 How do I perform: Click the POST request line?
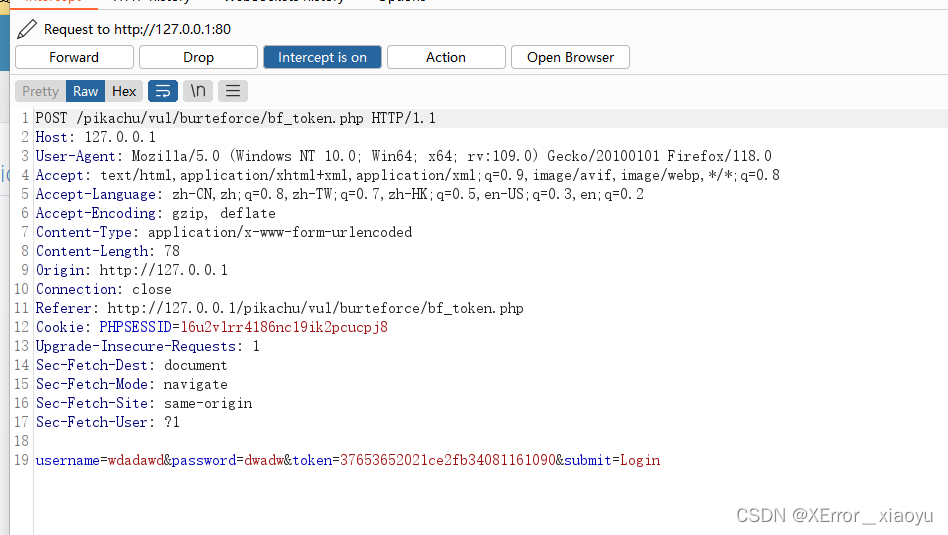235,118
